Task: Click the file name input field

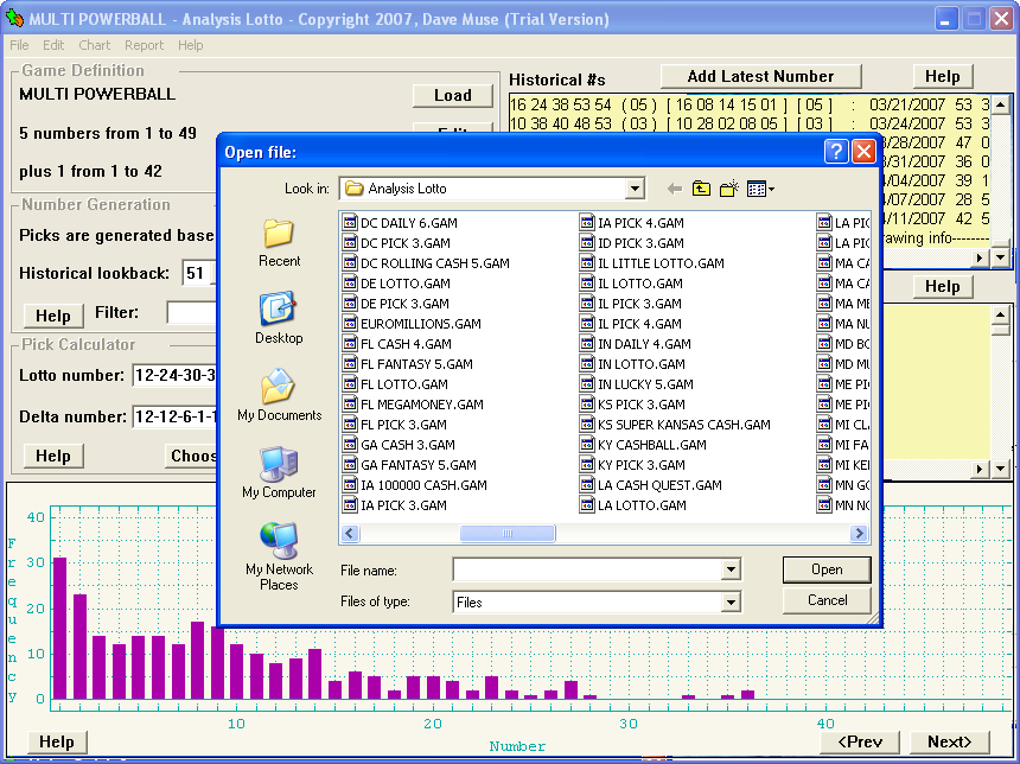Action: pyautogui.click(x=588, y=570)
